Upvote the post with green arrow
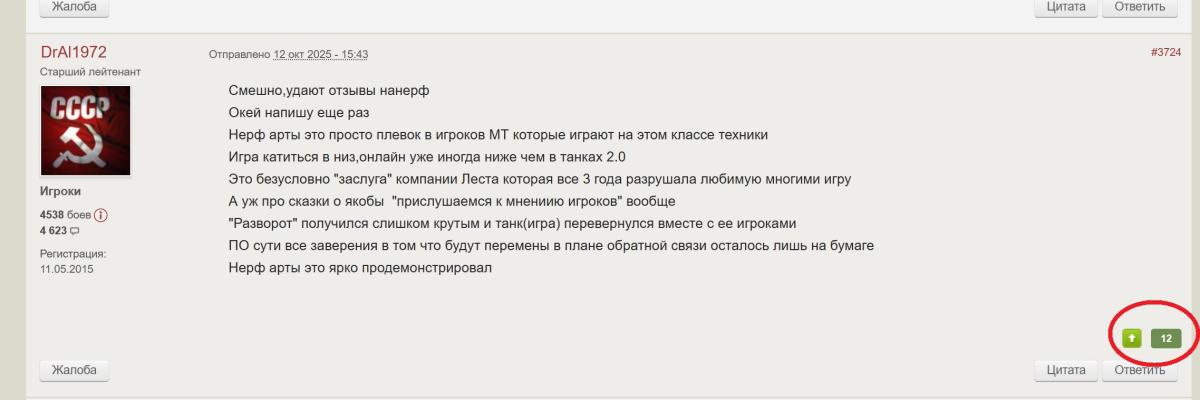1200x400 pixels. click(x=1130, y=338)
